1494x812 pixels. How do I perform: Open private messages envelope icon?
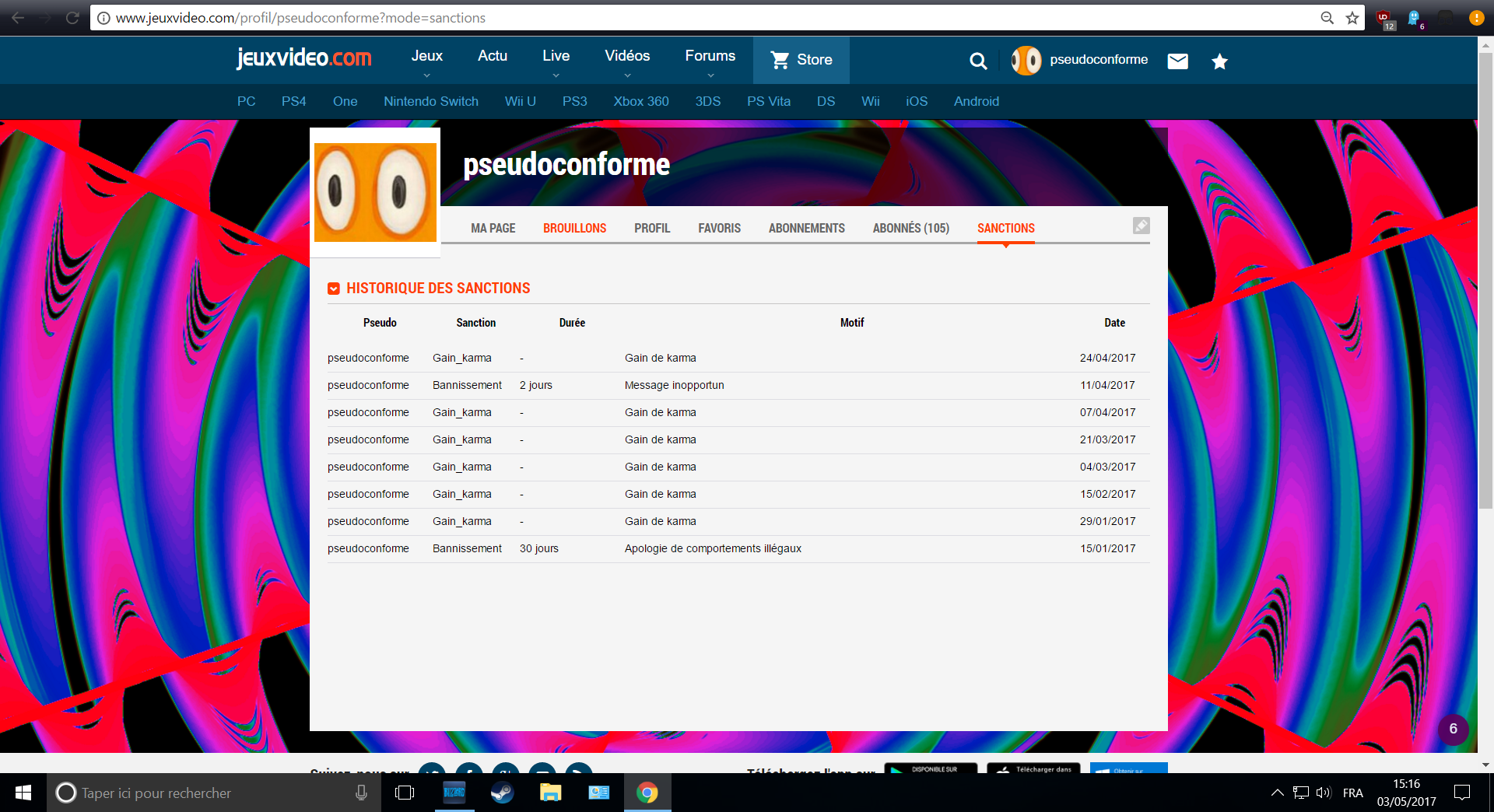point(1177,61)
